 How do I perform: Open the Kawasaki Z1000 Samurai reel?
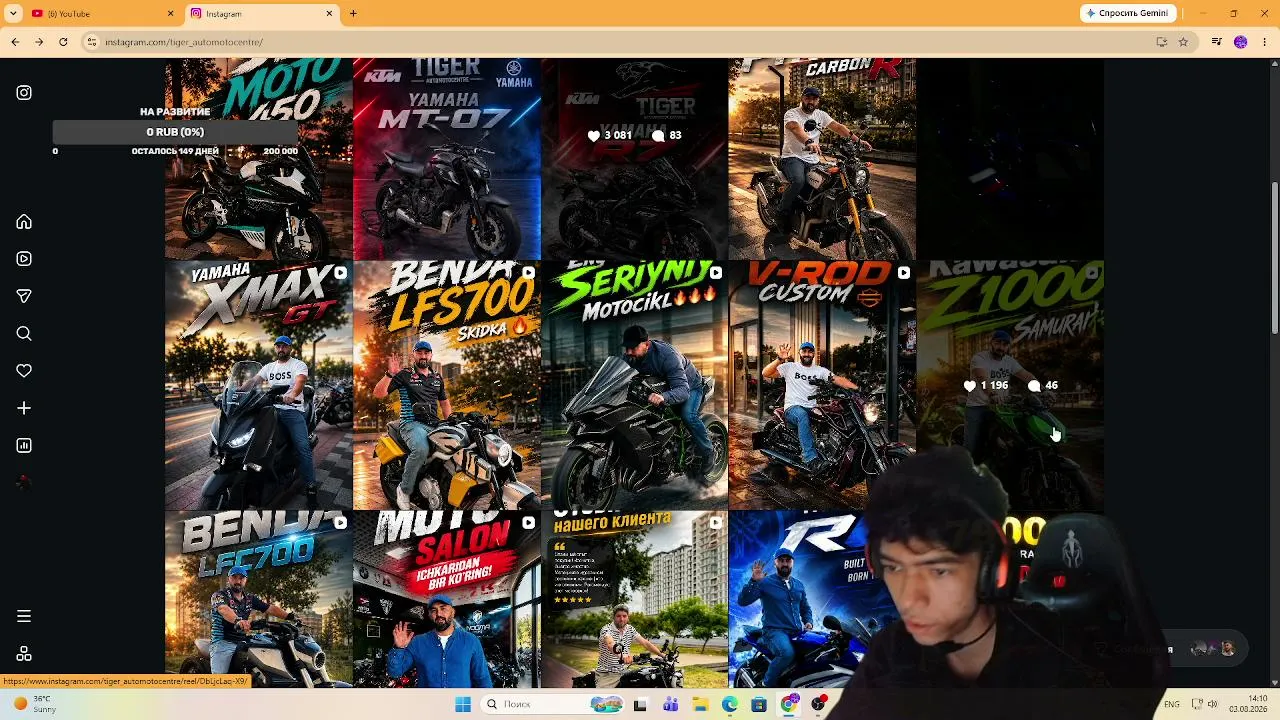point(1010,386)
